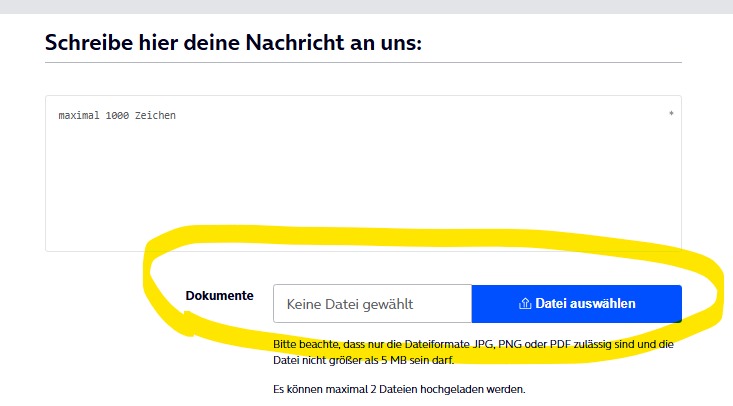Click the required asterisk in message box
733x406 pixels.
tap(671, 113)
